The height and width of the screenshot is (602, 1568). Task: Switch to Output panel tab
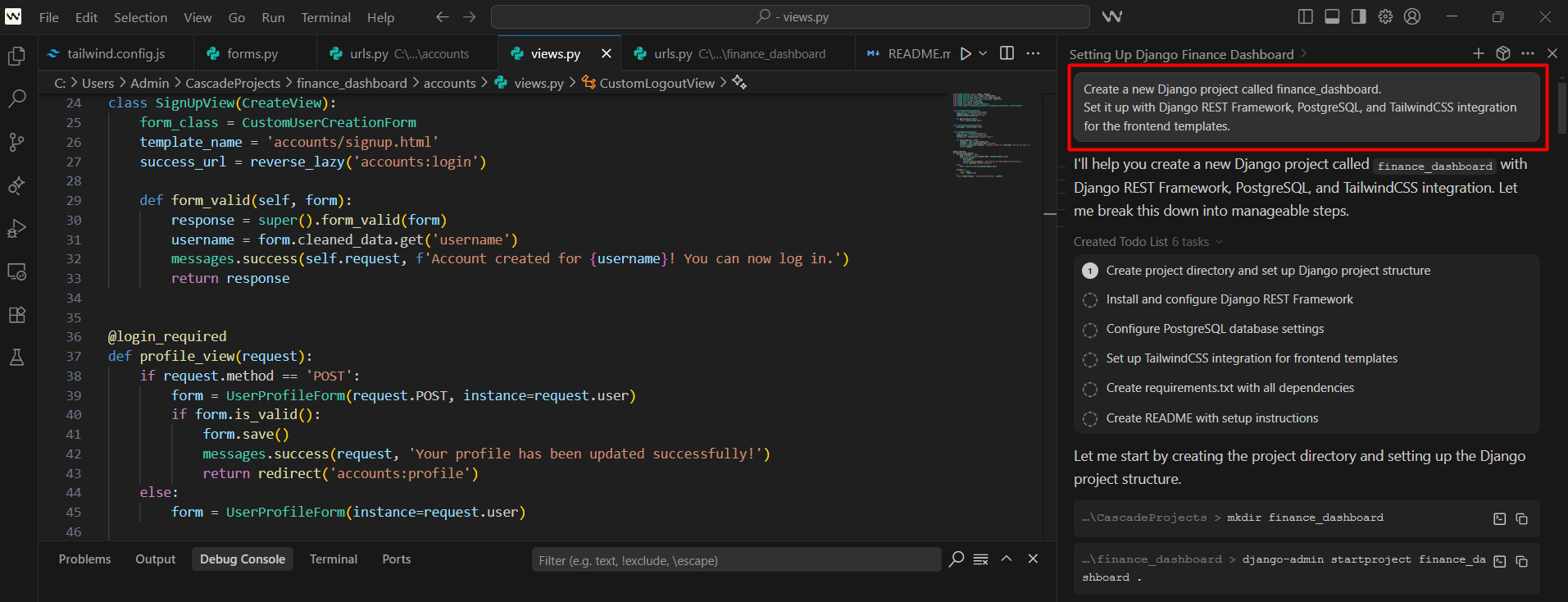(156, 559)
